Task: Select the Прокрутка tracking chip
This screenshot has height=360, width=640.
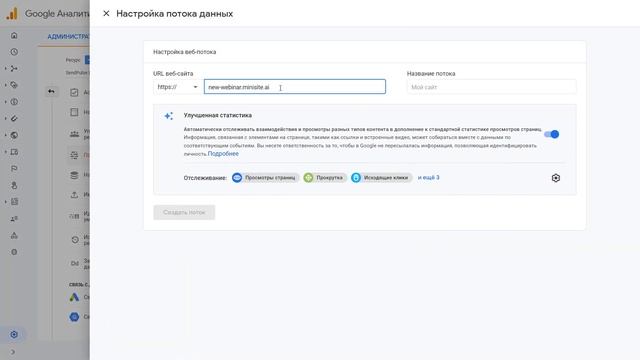Action: pos(325,178)
